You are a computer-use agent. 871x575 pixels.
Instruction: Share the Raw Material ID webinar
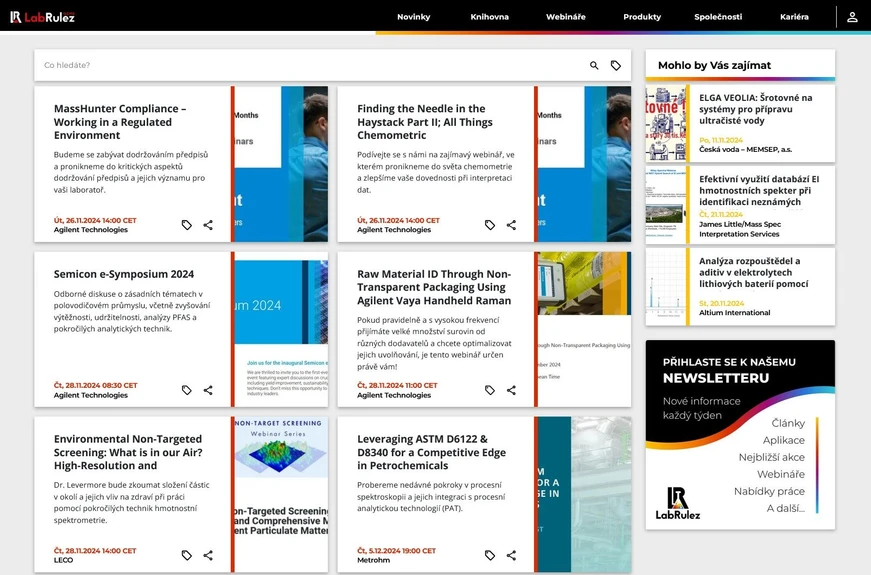[x=511, y=390]
